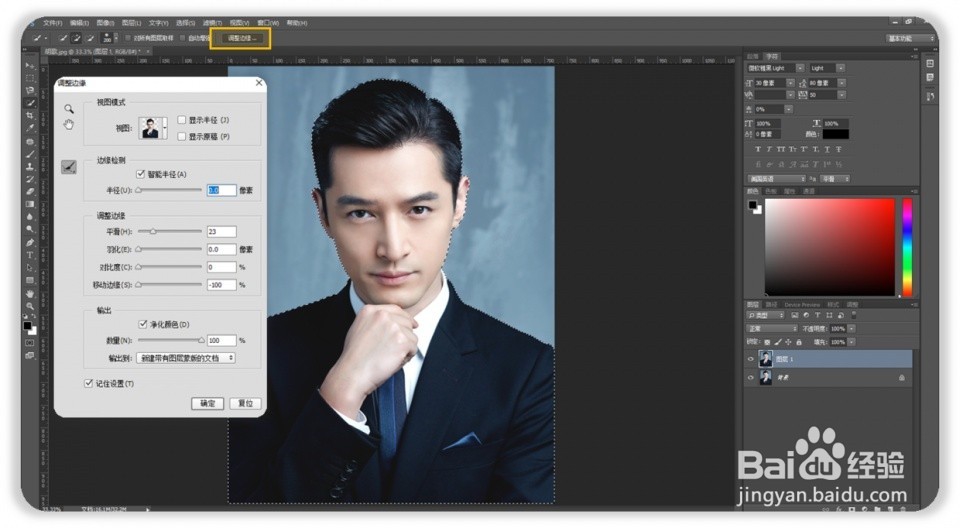960x528 pixels.
Task: Open the 视图 preview mode dropdown
Action: (153, 128)
